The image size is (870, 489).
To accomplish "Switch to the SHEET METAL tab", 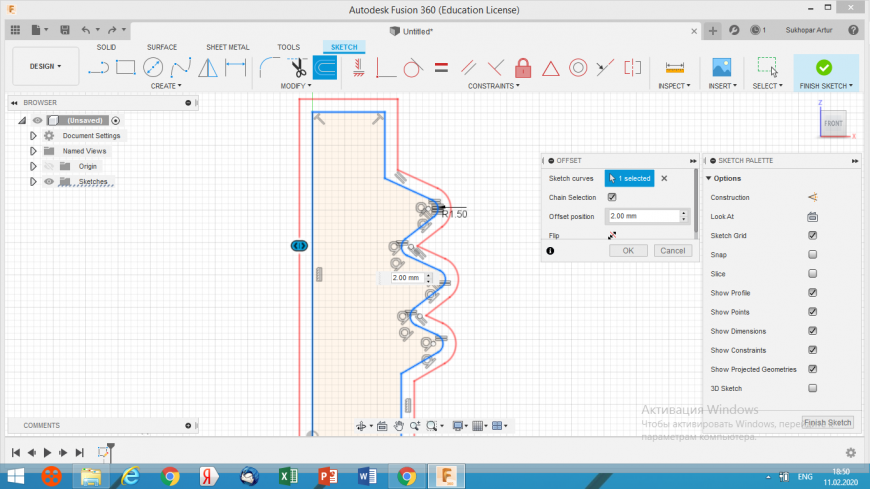I will 227,47.
